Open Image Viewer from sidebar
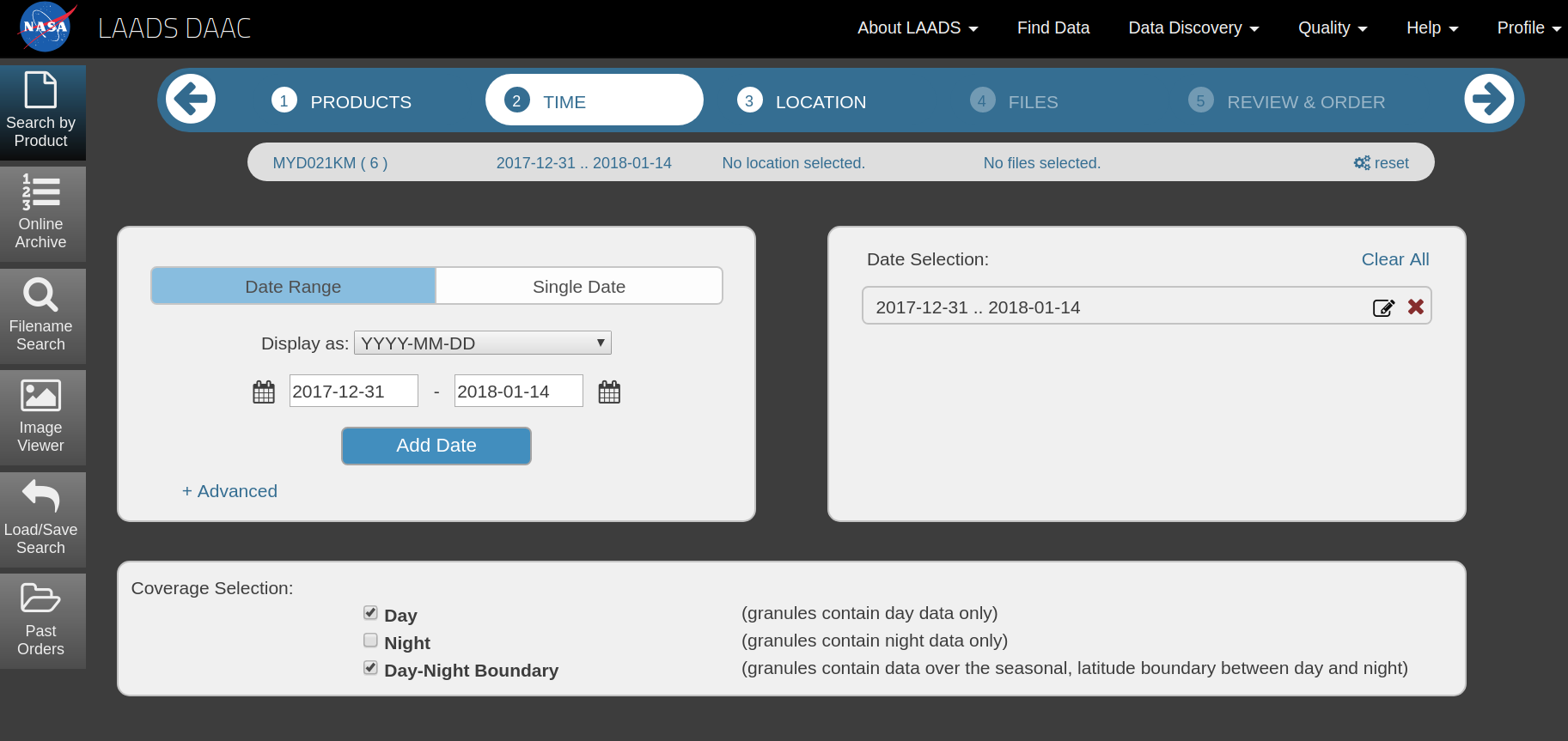Viewport: 1568px width, 741px height. [x=41, y=417]
